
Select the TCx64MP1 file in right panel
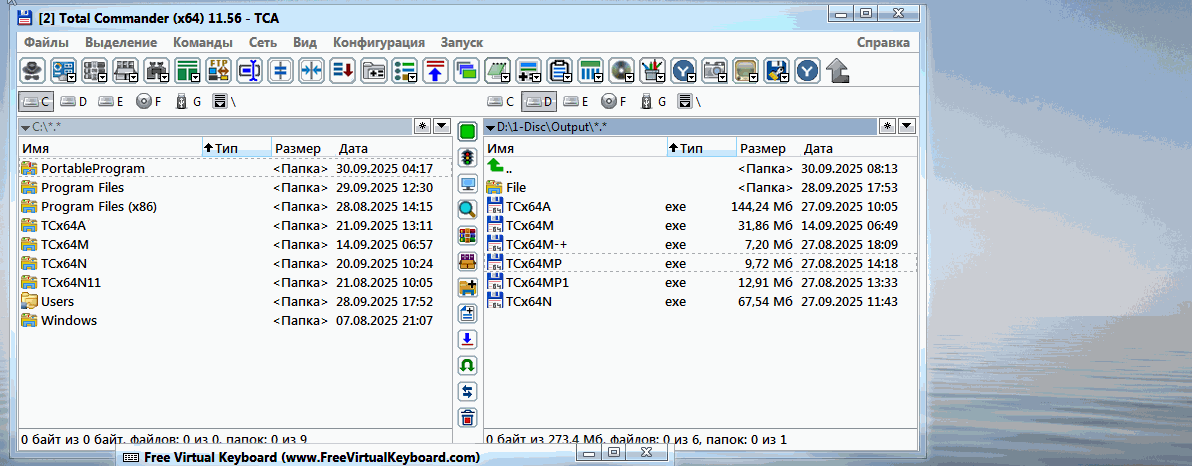(537, 282)
